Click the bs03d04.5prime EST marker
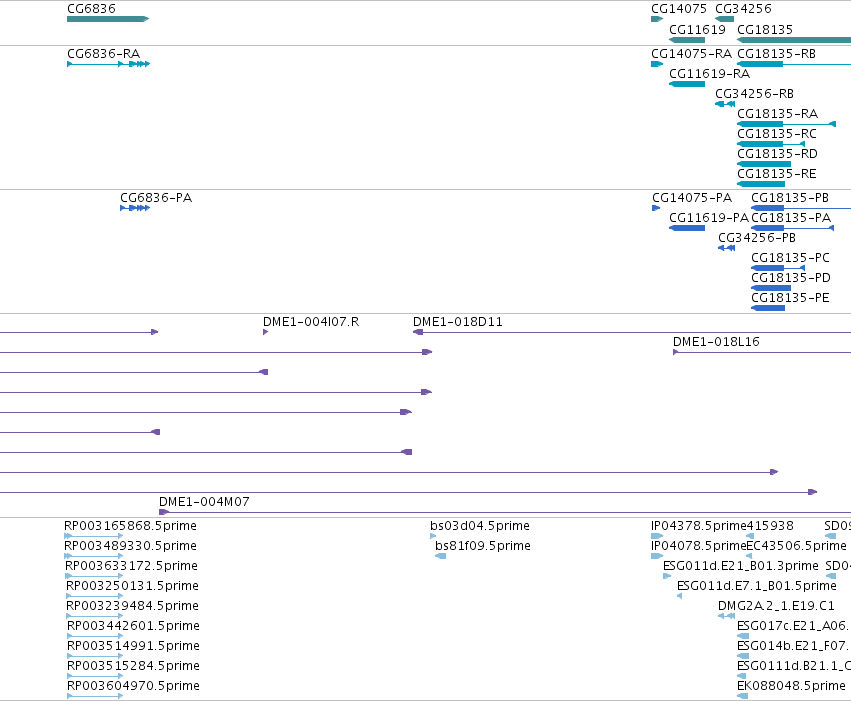 tap(433, 536)
